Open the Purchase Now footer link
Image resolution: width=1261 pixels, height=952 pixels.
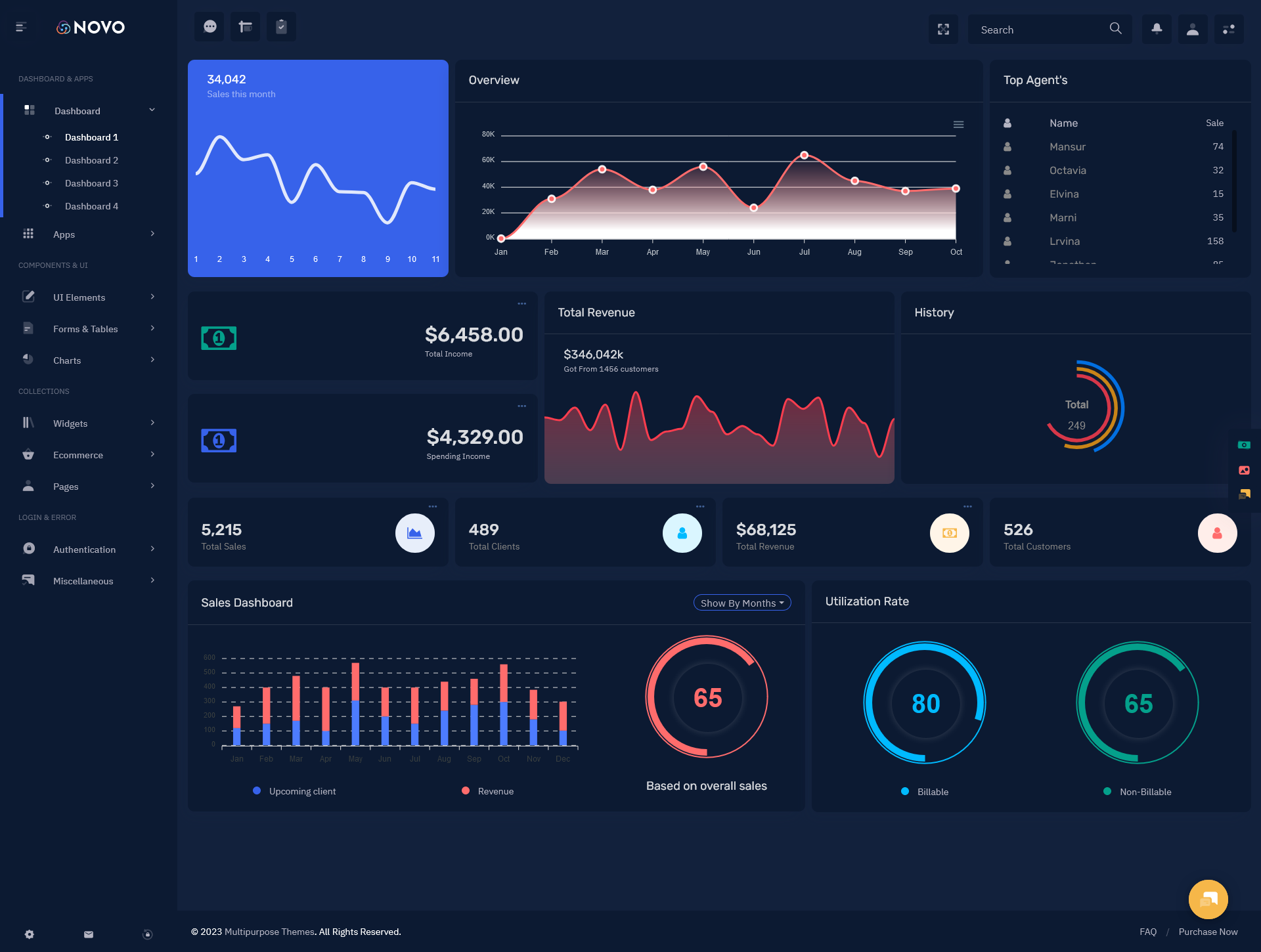coord(1208,932)
